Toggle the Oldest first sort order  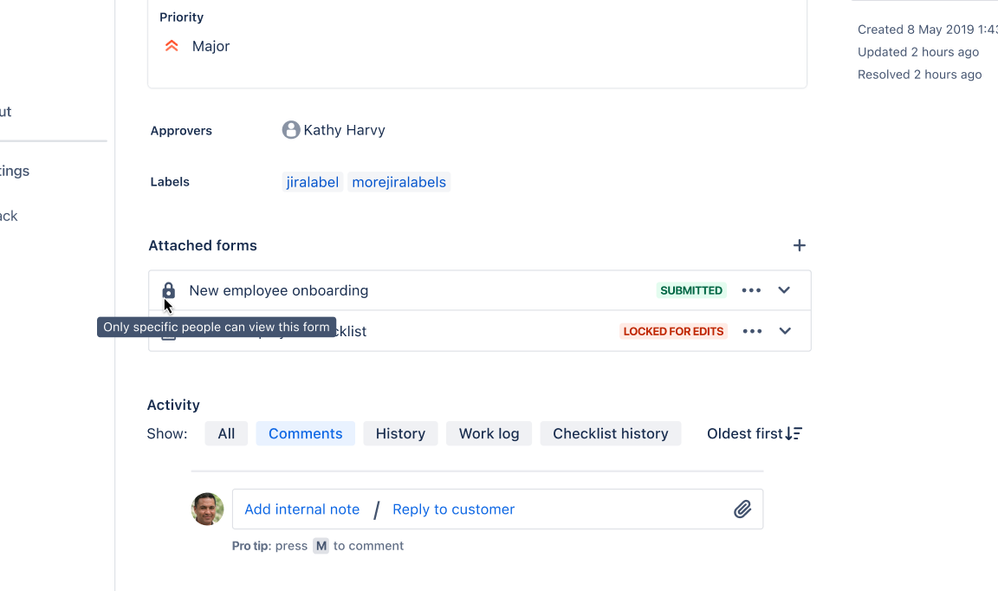[754, 433]
